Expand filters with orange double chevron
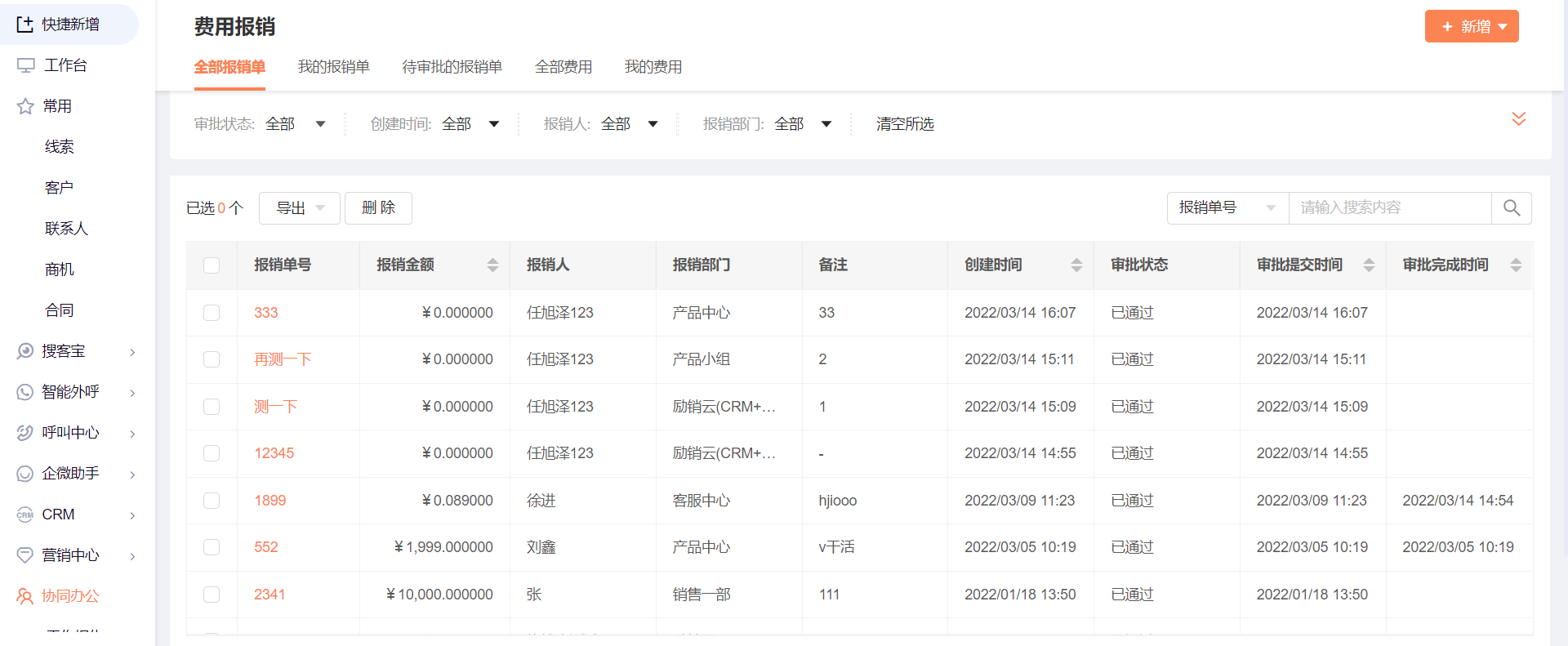 [x=1519, y=118]
